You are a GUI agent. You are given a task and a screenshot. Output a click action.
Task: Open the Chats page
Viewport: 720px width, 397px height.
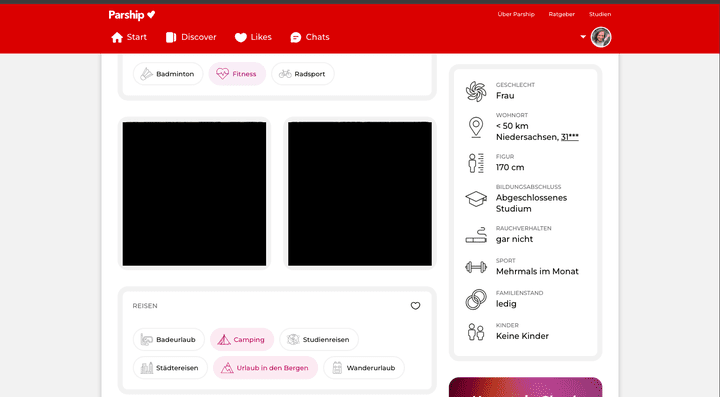click(310, 37)
